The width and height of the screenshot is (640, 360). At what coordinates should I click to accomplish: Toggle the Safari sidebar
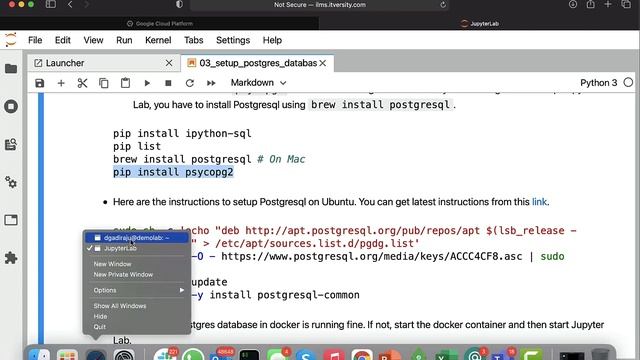pos(51,4)
